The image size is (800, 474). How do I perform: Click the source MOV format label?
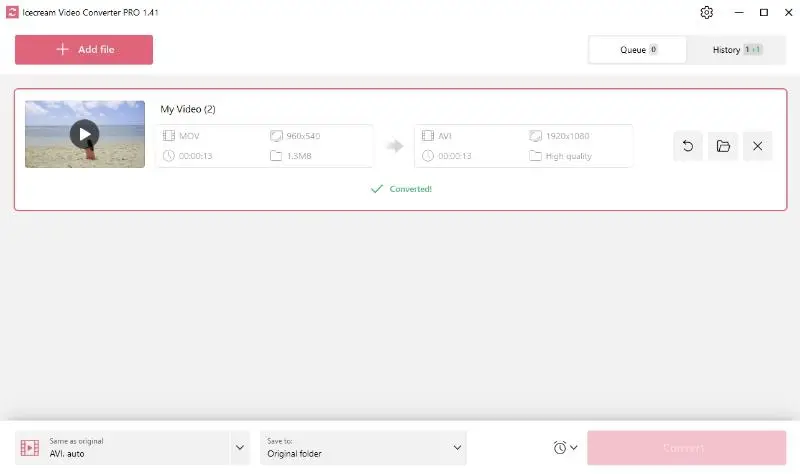point(189,136)
